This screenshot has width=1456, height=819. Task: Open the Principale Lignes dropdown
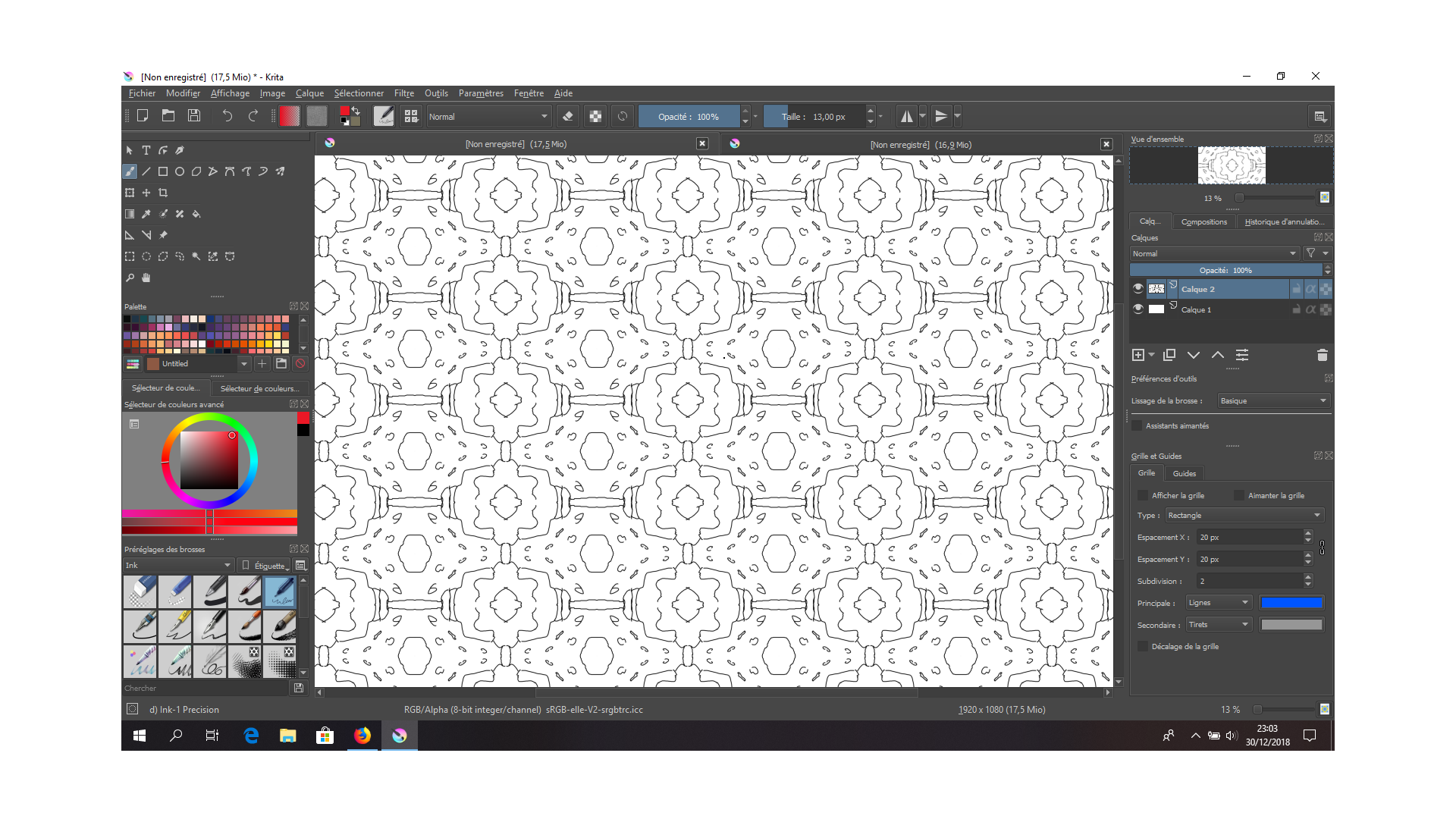pyautogui.click(x=1219, y=602)
